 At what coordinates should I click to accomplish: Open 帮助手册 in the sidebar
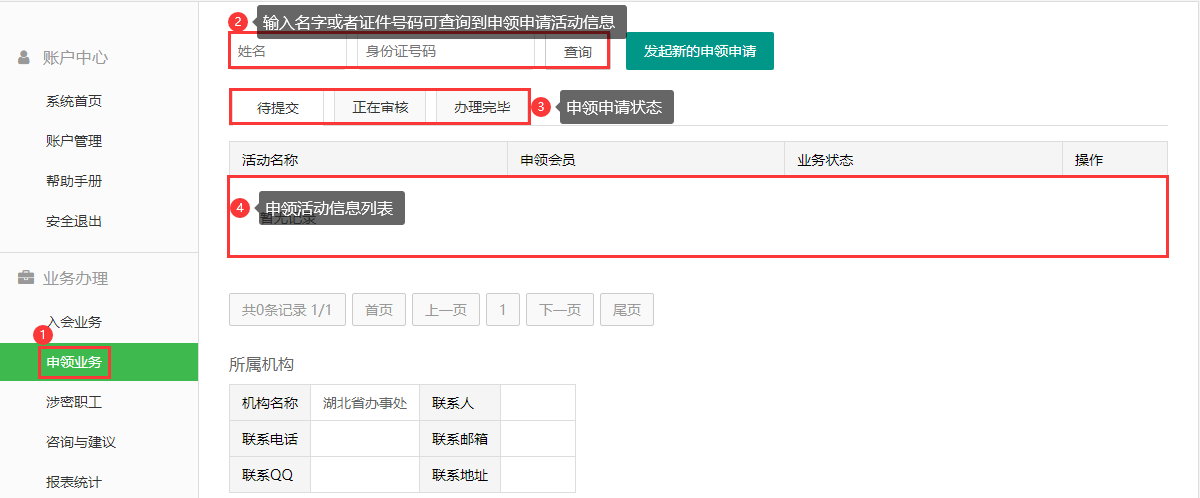point(74,181)
